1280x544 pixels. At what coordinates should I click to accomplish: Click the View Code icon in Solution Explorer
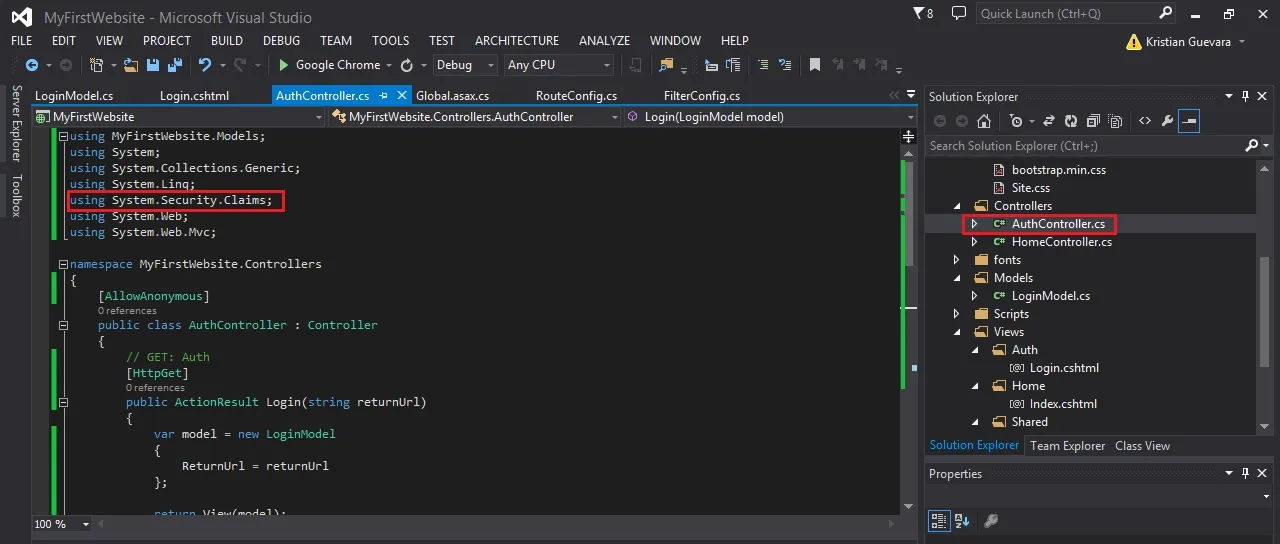[1144, 121]
